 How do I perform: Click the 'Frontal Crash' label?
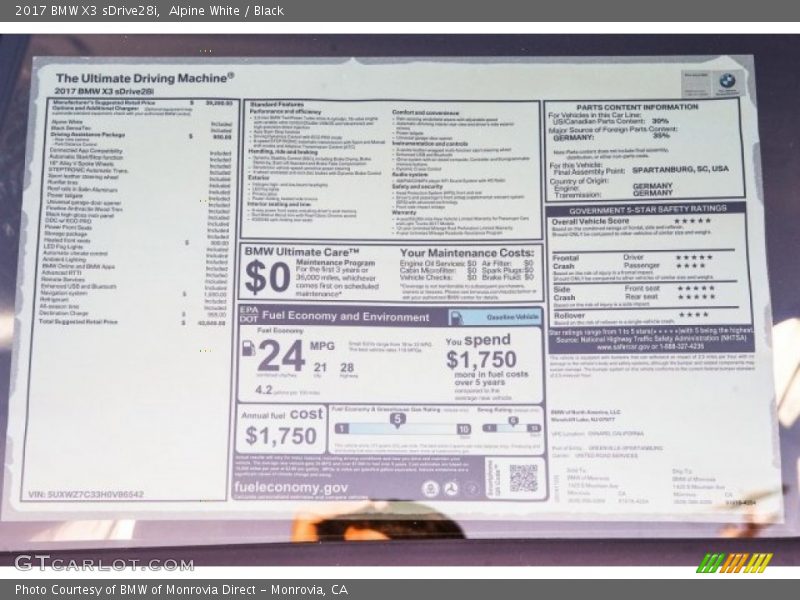tap(565, 262)
